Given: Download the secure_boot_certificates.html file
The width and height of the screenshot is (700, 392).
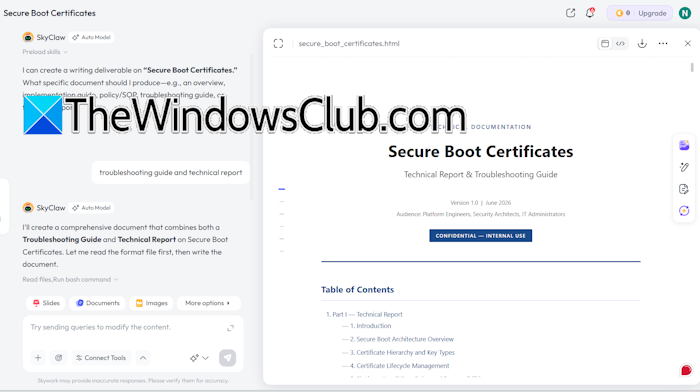Looking at the screenshot, I should pyautogui.click(x=642, y=43).
